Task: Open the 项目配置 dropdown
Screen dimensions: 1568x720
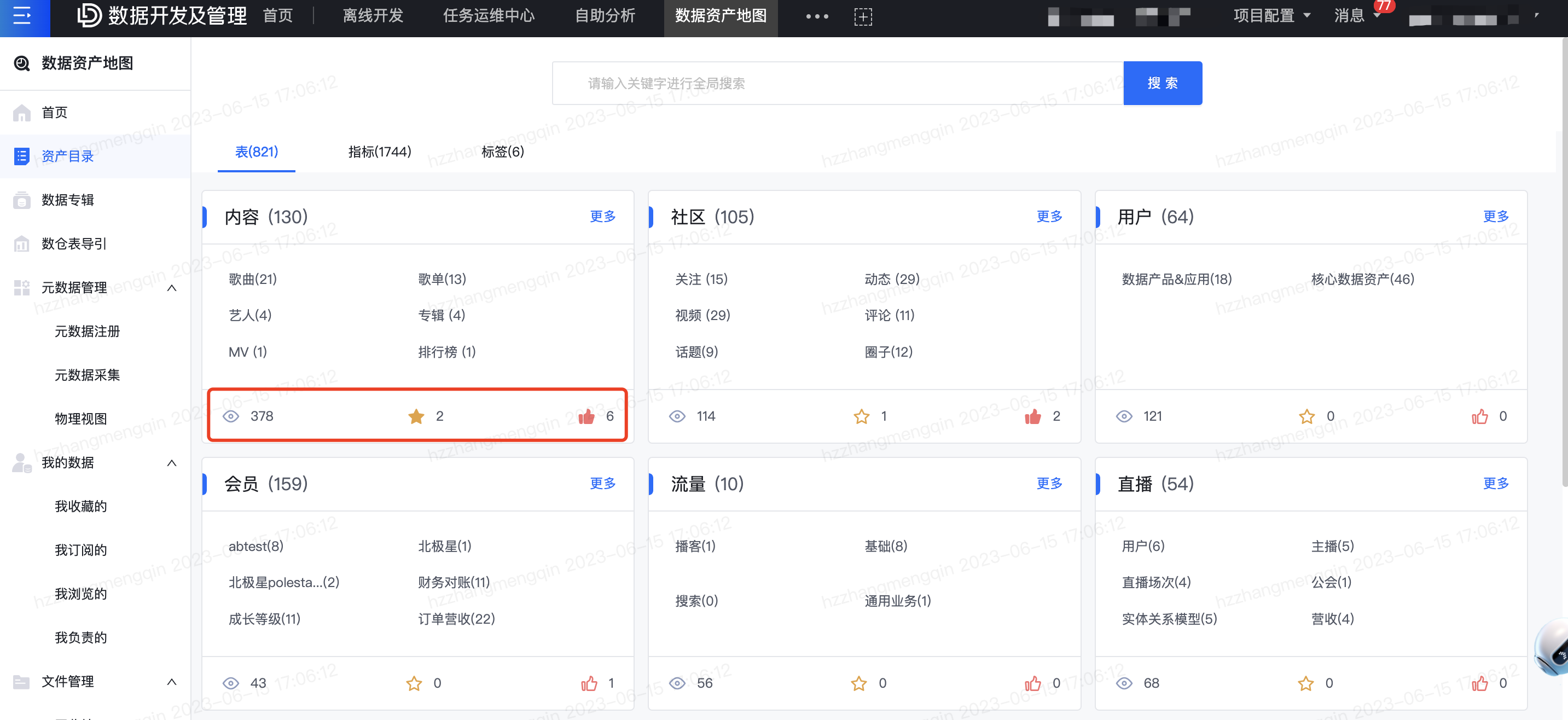Action: (1272, 16)
